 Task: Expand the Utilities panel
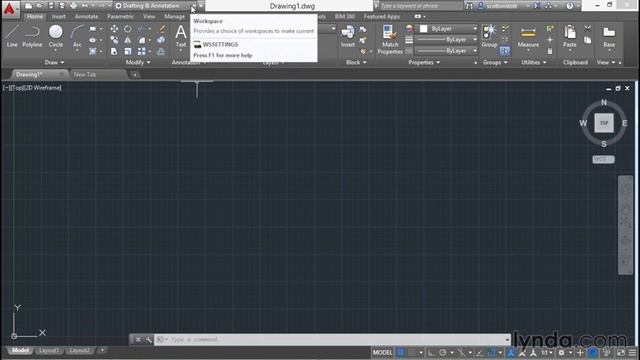point(533,62)
